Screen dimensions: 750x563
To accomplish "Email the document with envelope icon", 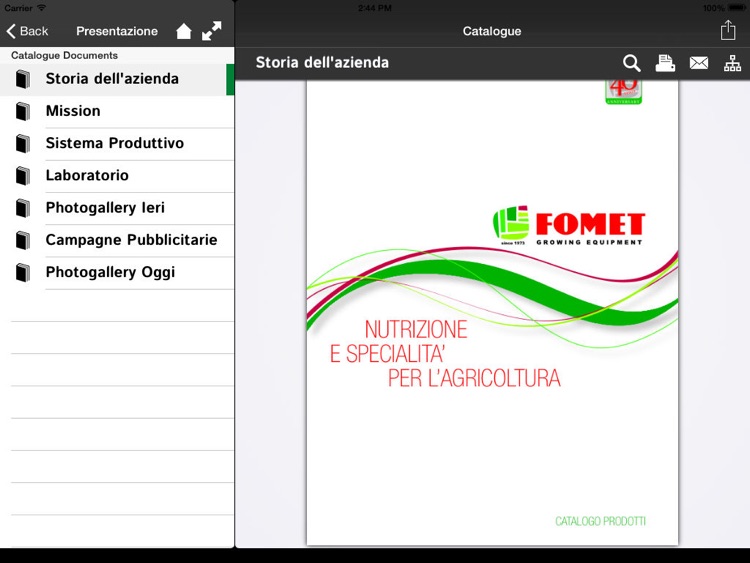I will (699, 63).
